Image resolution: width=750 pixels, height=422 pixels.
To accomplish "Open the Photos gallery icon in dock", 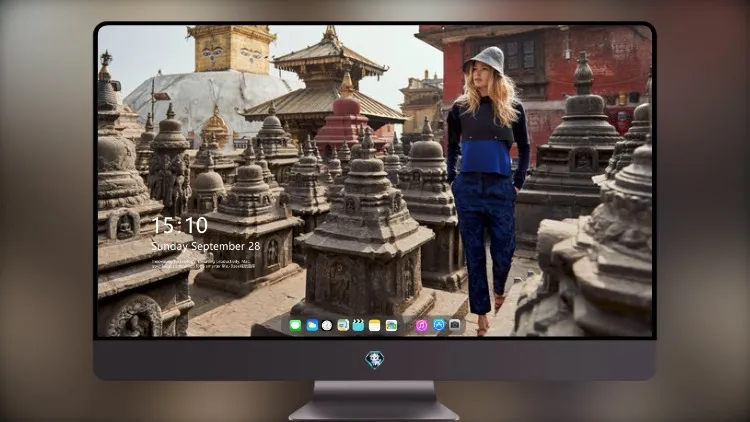I will (391, 326).
